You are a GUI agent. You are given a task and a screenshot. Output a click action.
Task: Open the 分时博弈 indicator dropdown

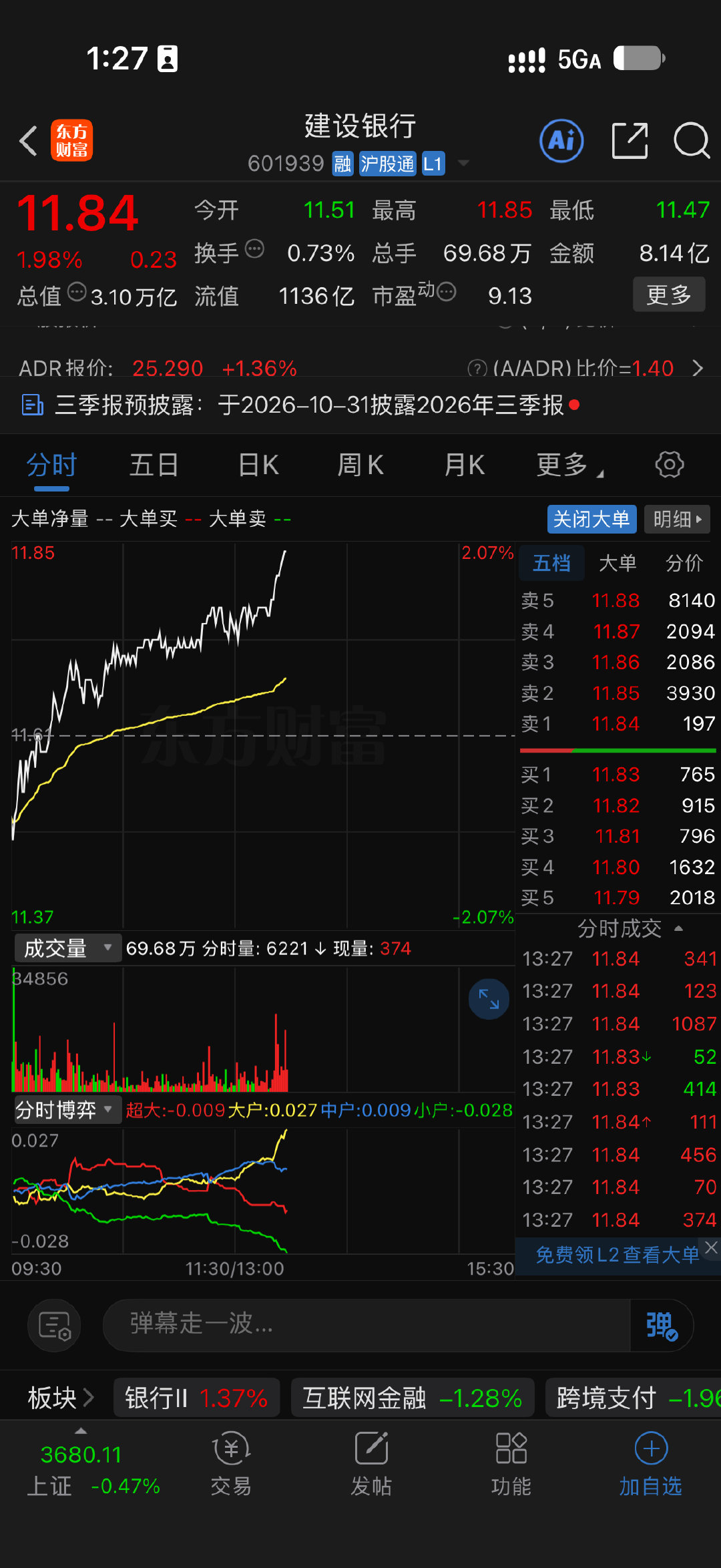coord(67,1110)
